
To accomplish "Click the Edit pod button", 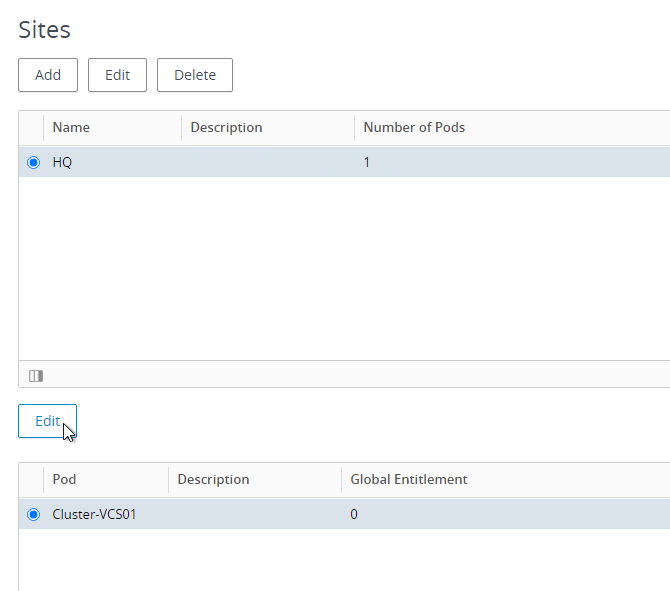I will tap(47, 421).
